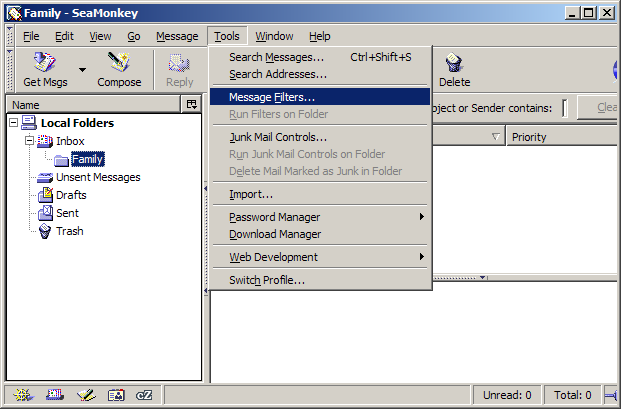Viewport: 621px width, 409px height.
Task: Click the Subject or Sender search field
Action: (564, 108)
